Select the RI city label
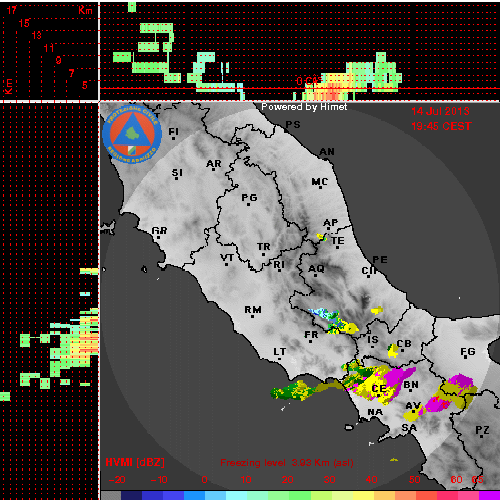The height and width of the screenshot is (500, 500). [x=279, y=265]
